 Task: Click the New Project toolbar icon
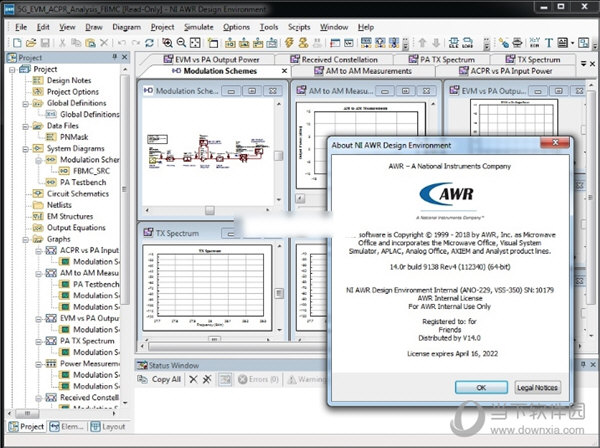coord(17,42)
